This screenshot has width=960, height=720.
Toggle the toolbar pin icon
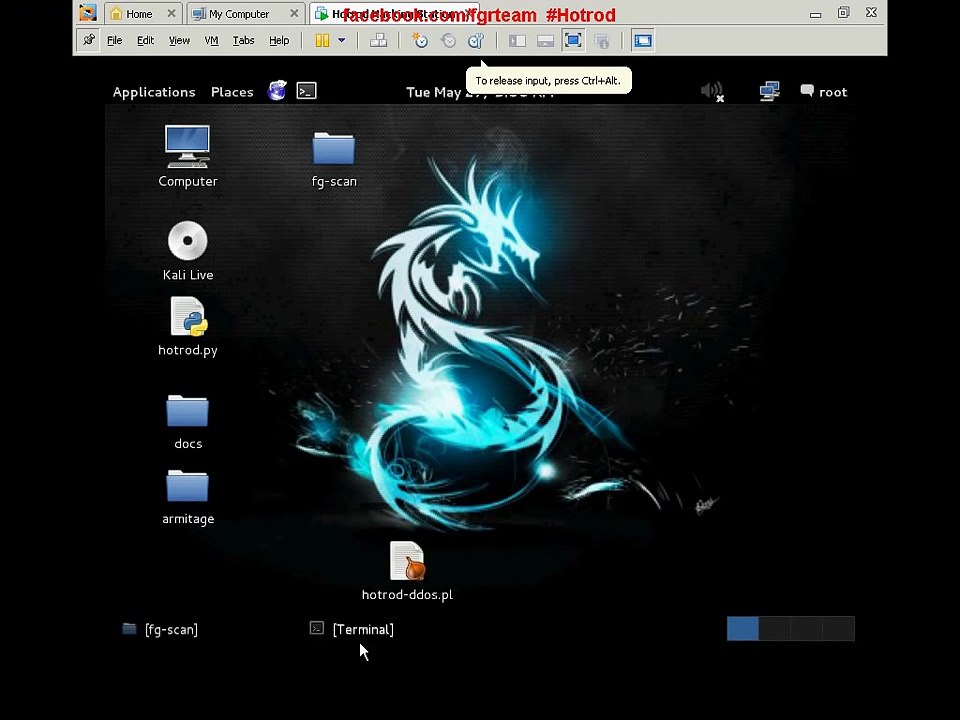(89, 40)
